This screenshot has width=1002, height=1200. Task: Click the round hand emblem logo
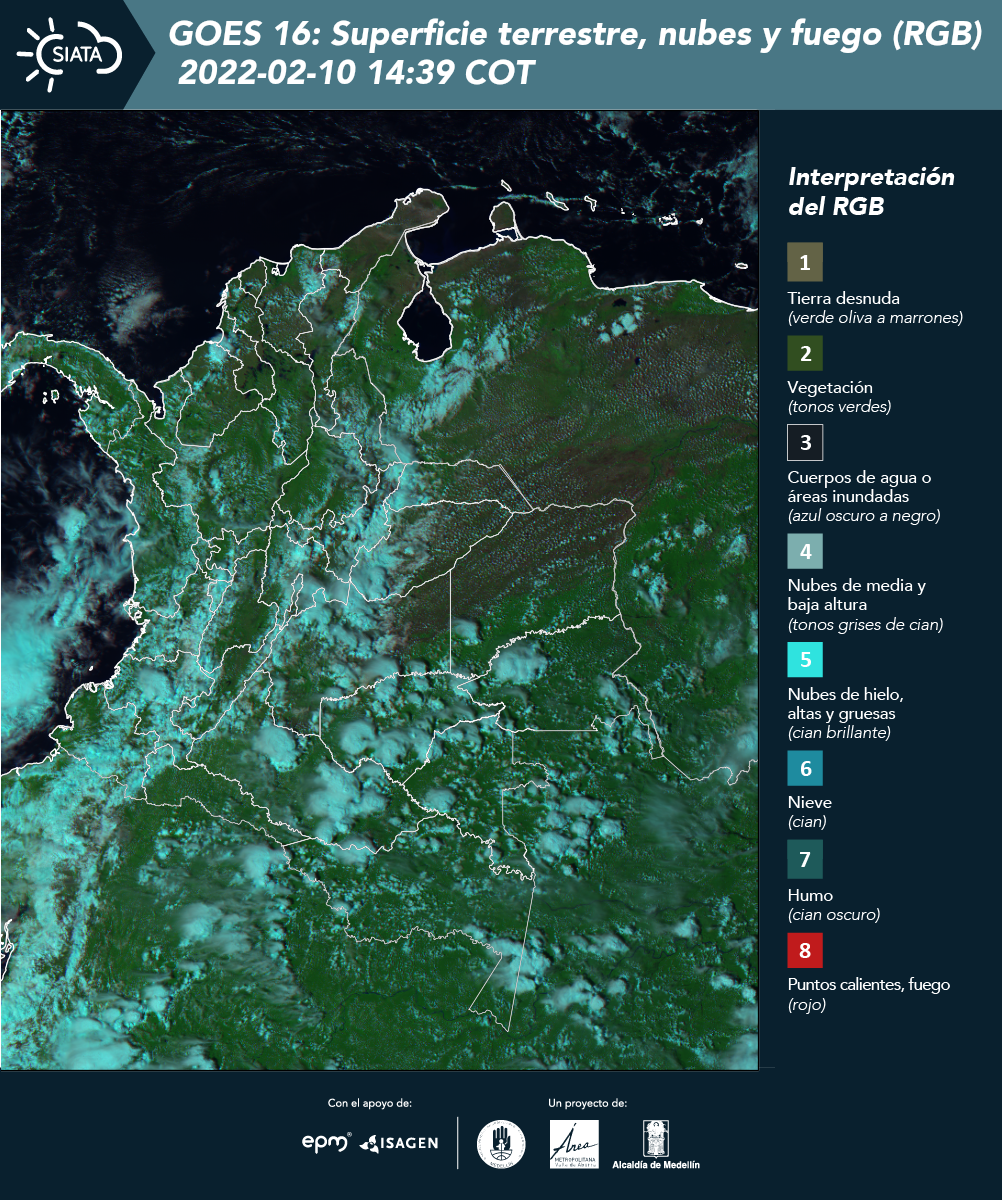[x=501, y=1144]
